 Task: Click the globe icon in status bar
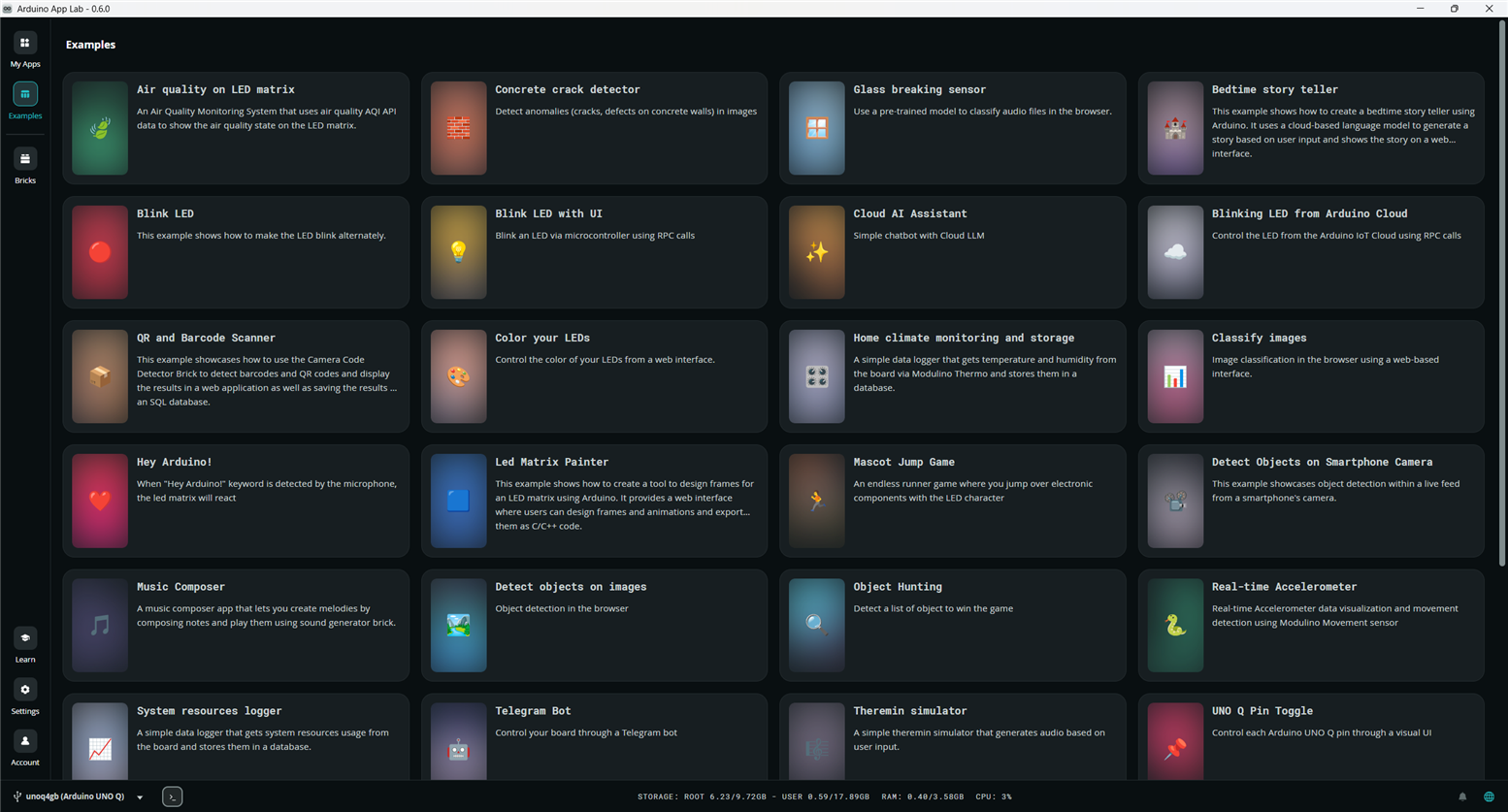coord(1489,796)
